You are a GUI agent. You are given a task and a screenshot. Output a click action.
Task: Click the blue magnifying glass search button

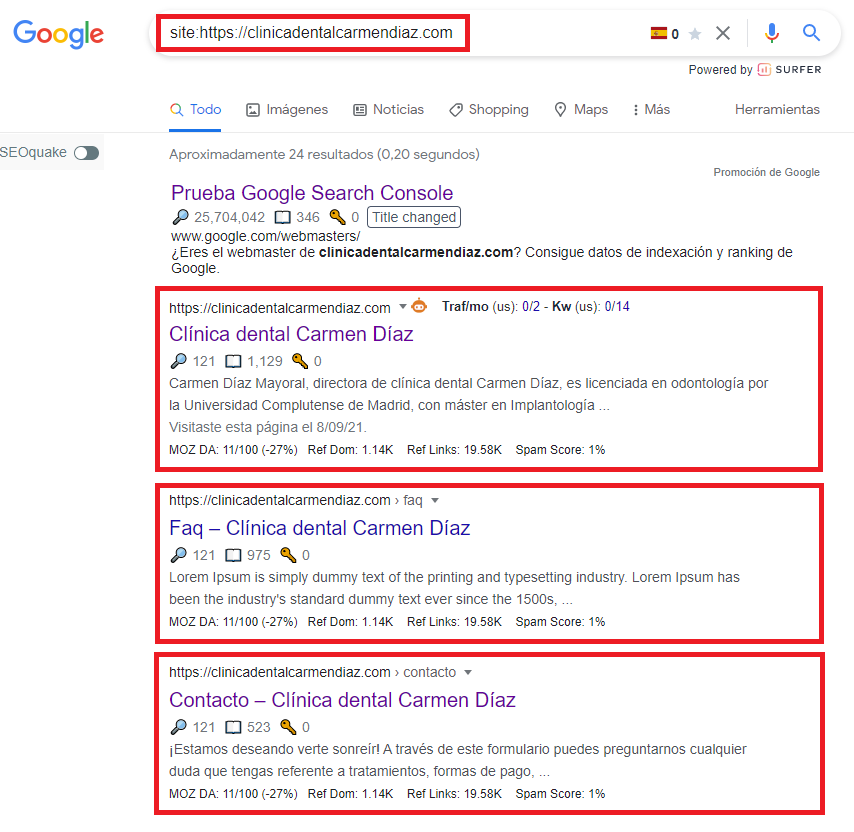811,33
